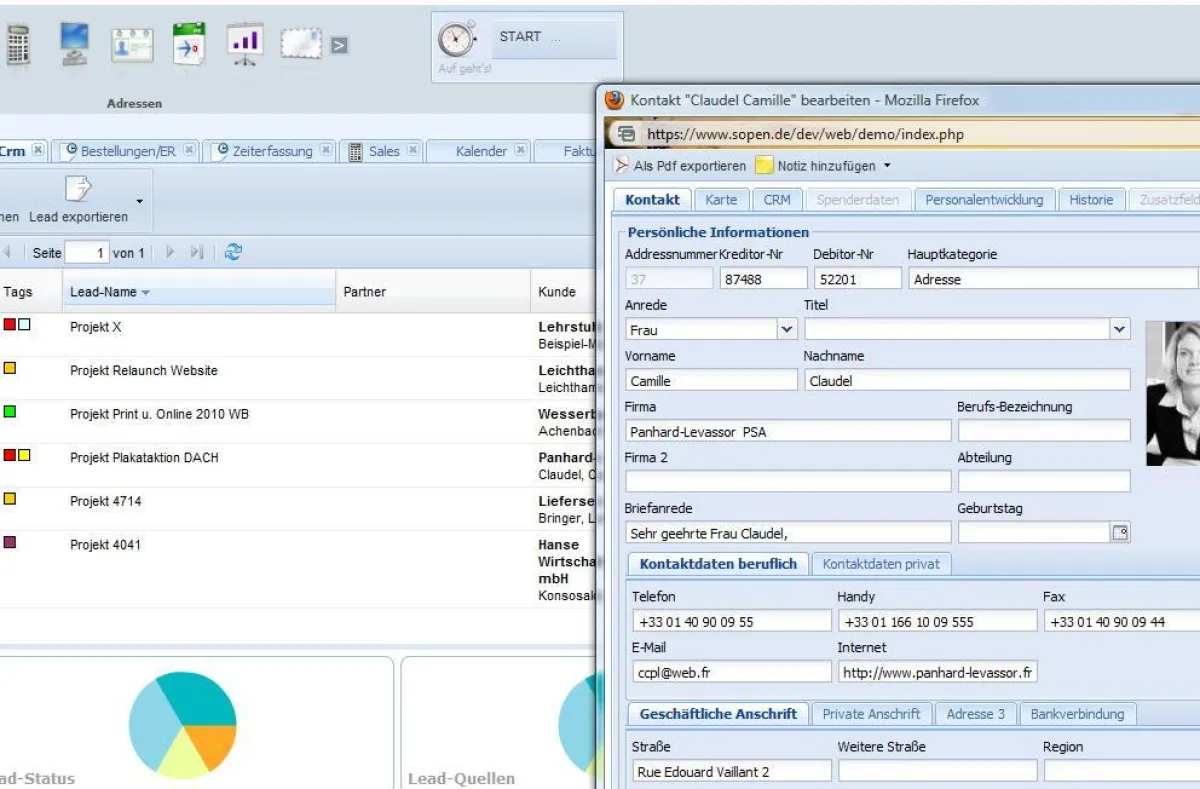Screen dimensions: 1200x789
Task: Click the green tag of Projekt Print
Action: (10, 412)
